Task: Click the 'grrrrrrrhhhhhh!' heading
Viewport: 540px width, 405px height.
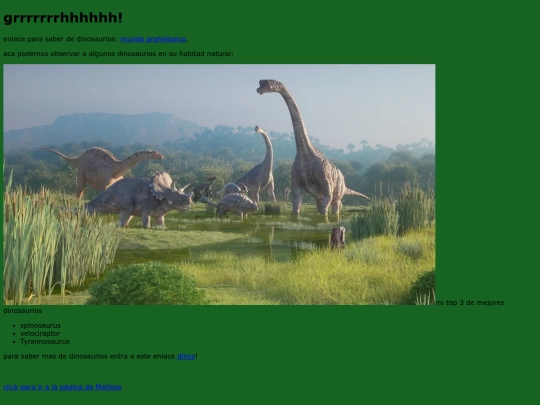Action: tap(63, 18)
